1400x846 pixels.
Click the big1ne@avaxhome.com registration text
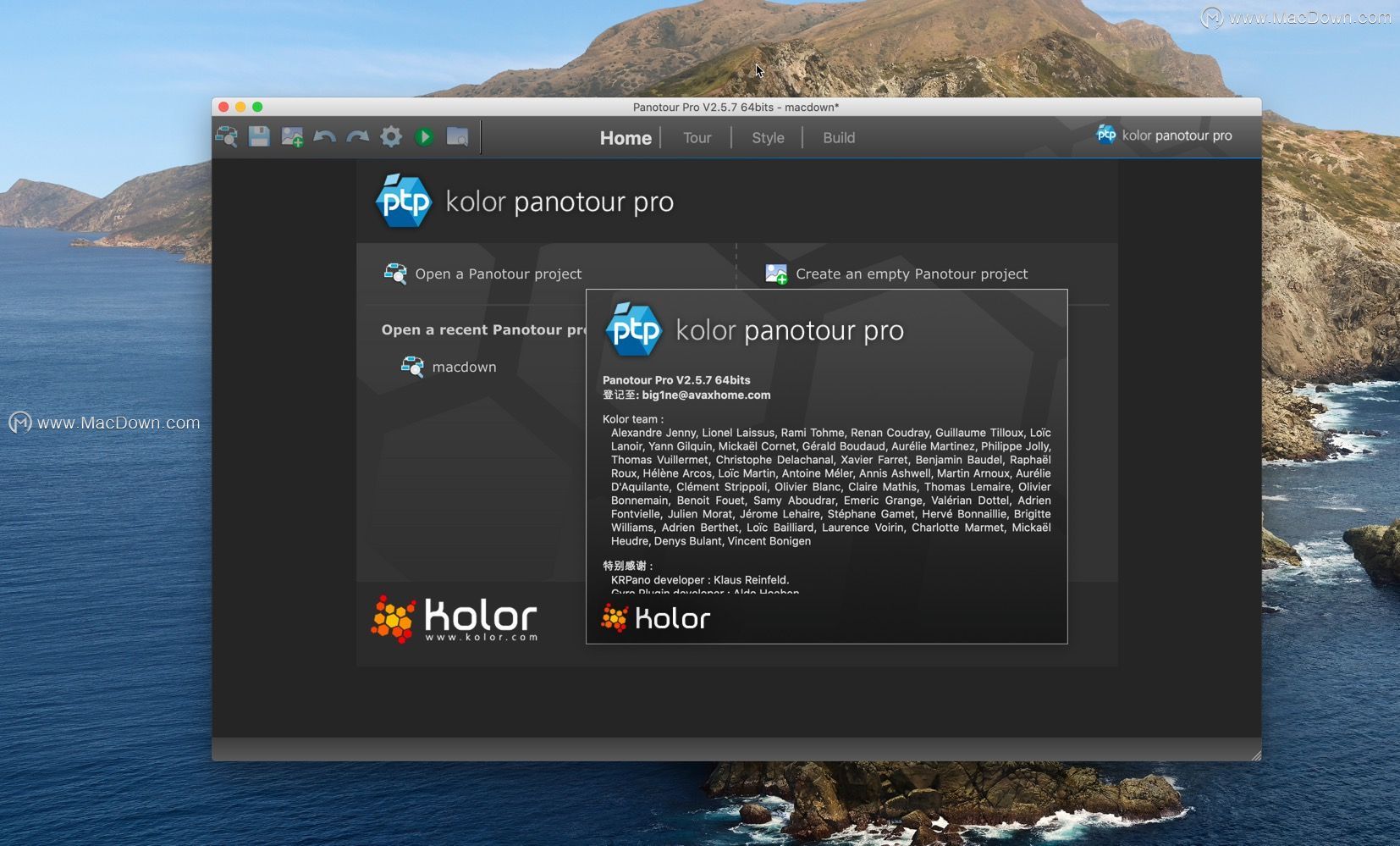706,395
